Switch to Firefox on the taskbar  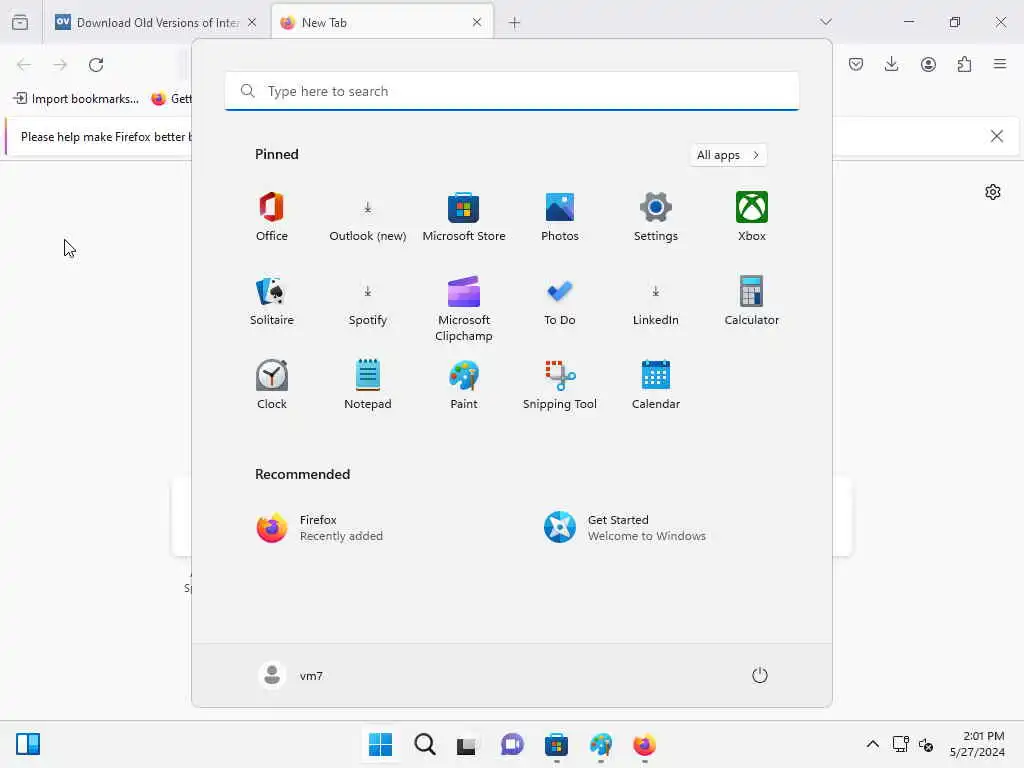pyautogui.click(x=644, y=744)
